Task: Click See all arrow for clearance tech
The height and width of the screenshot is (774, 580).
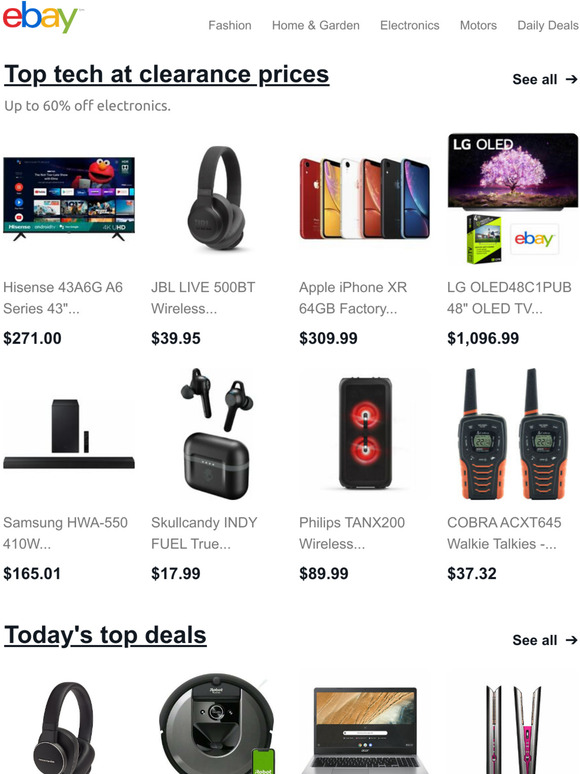Action: click(545, 79)
